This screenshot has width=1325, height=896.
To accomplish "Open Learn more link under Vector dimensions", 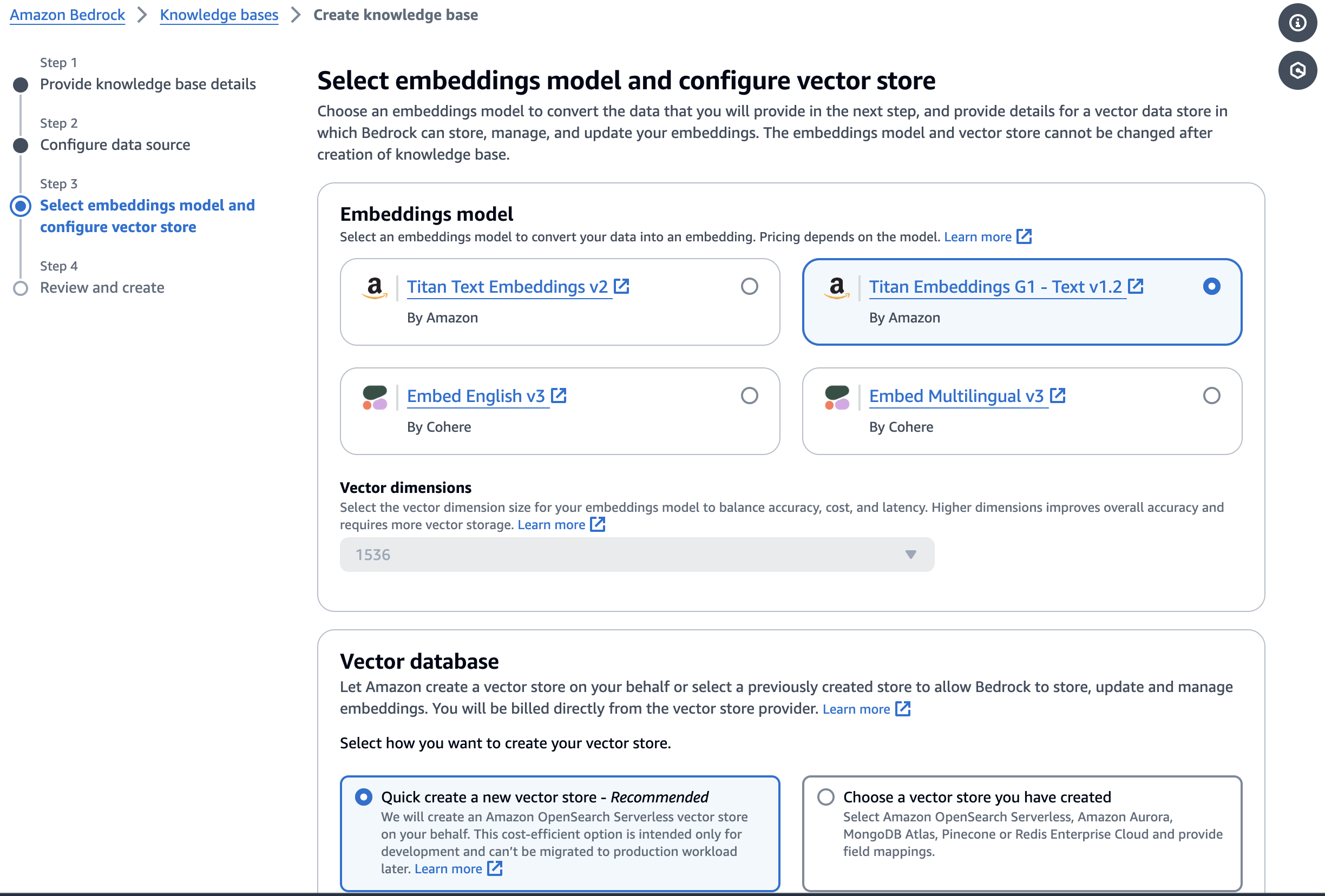I will [551, 524].
